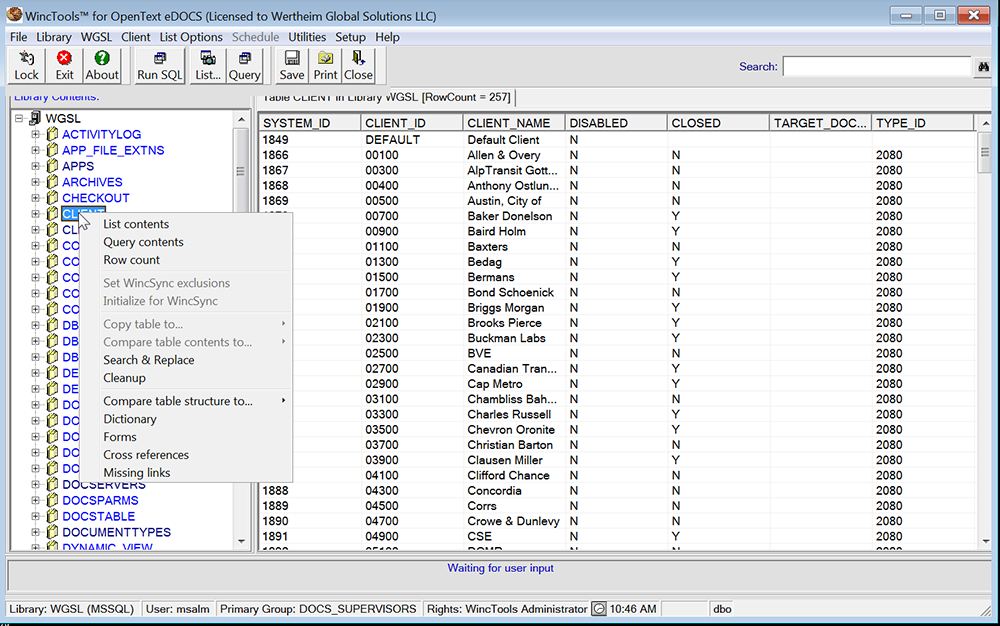The image size is (1000, 626).
Task: Expand the DOCSTABLE tree node
Action: point(36,516)
